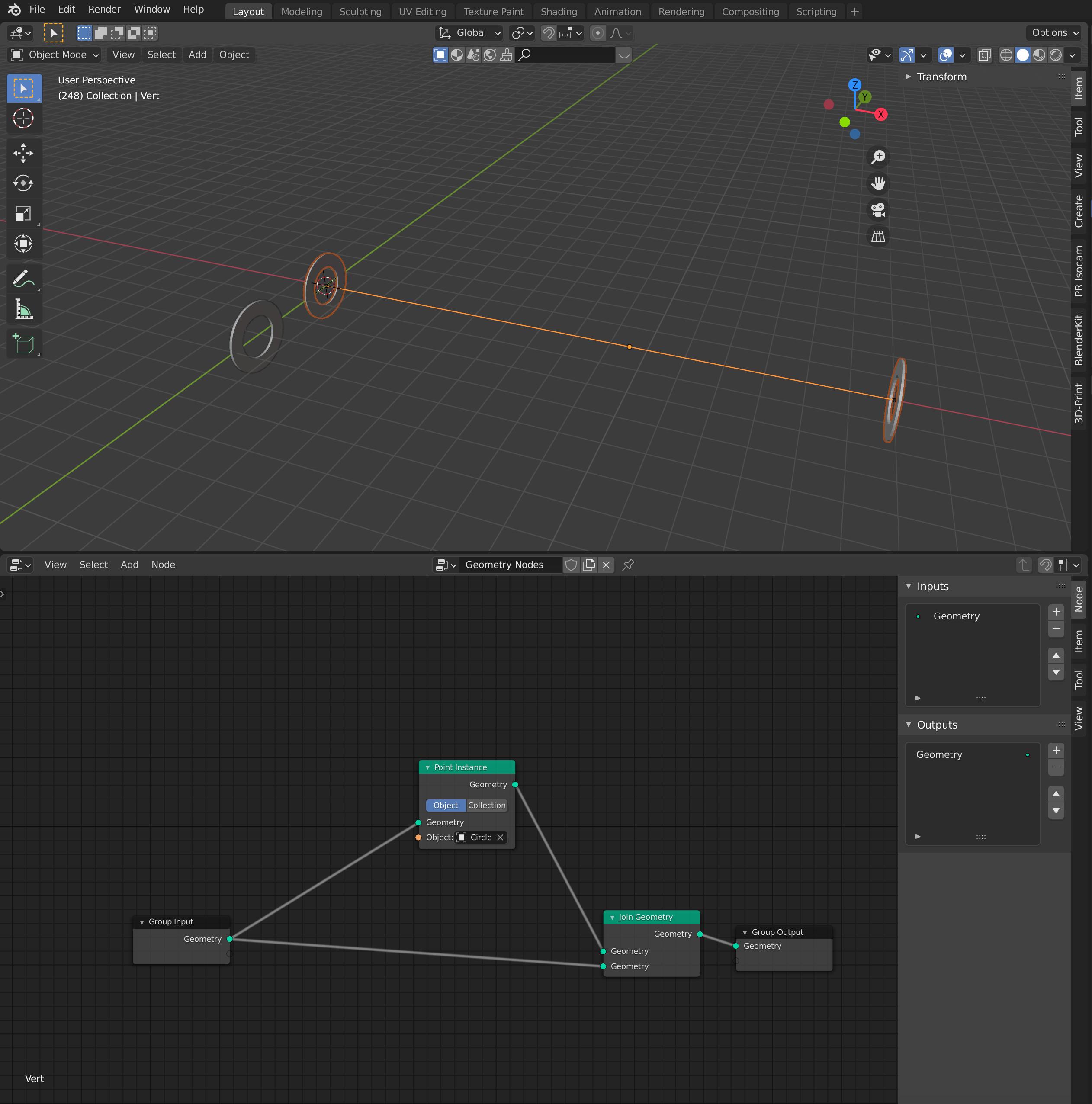Viewport: 1092px width, 1104px height.
Task: Select the Rotate tool
Action: coord(23,183)
